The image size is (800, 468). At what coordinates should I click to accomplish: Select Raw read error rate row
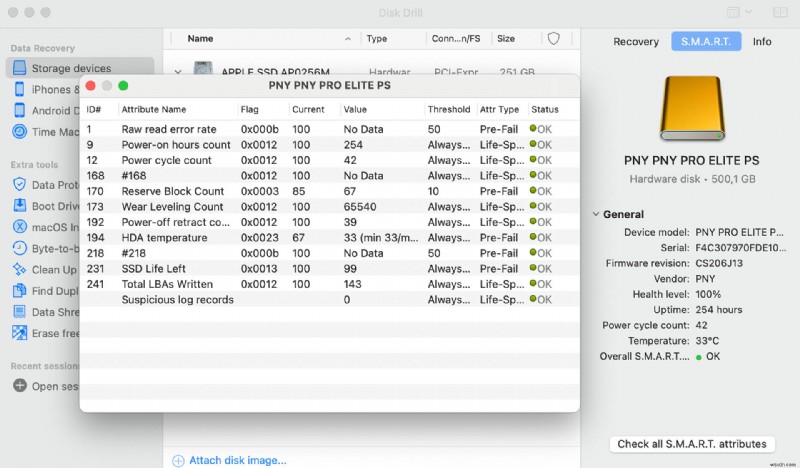330,129
